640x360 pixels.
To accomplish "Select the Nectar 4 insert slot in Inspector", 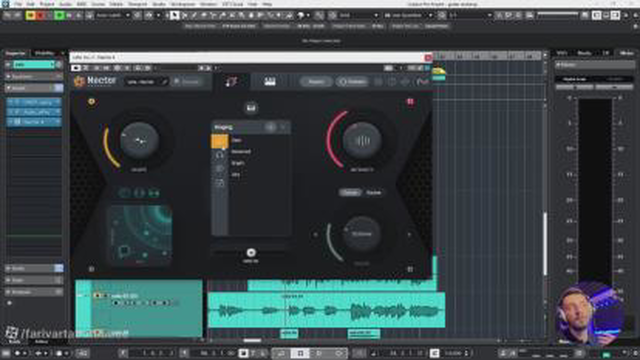I will (34, 122).
